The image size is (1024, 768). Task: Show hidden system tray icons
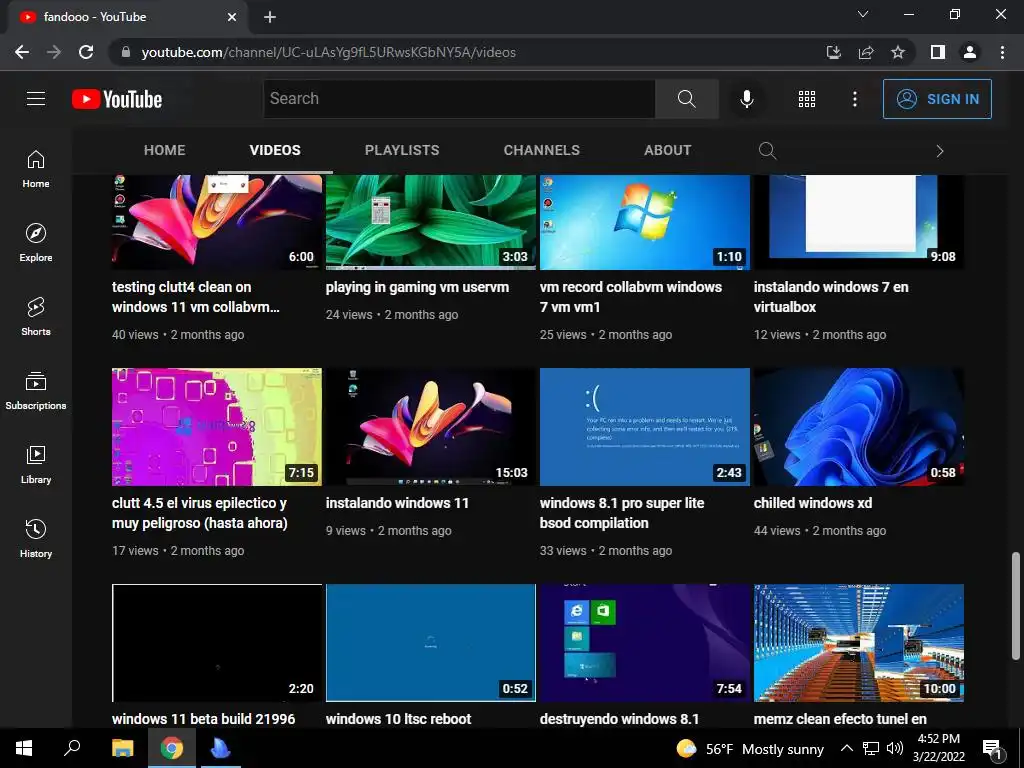(x=846, y=748)
